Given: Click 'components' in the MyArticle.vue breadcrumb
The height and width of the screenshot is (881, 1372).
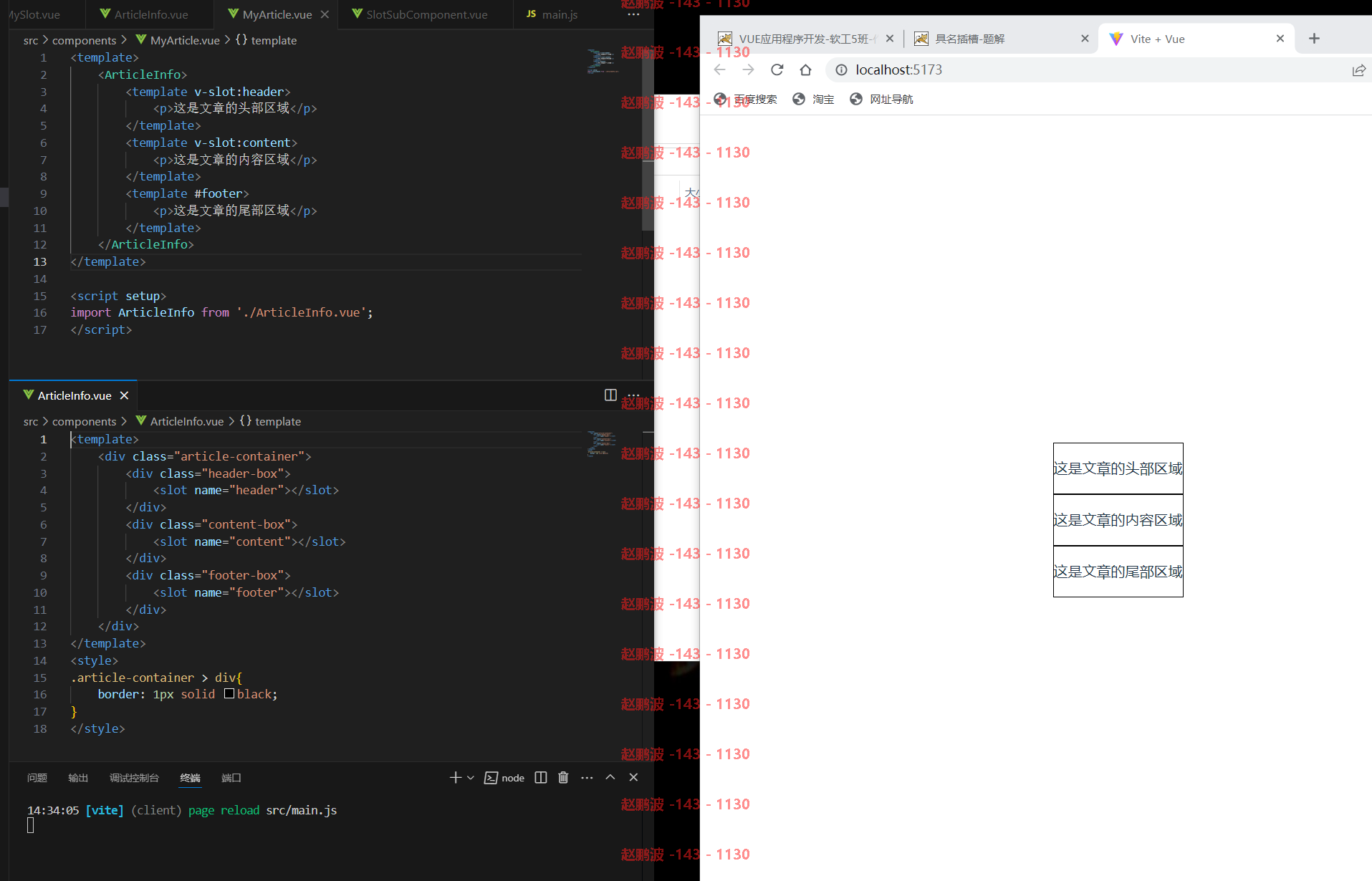Looking at the screenshot, I should 84,40.
